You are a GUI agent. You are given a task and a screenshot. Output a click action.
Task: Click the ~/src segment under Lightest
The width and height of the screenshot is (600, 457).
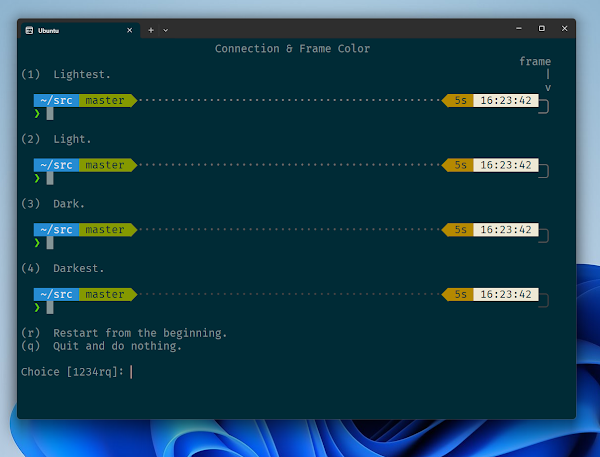click(x=56, y=100)
